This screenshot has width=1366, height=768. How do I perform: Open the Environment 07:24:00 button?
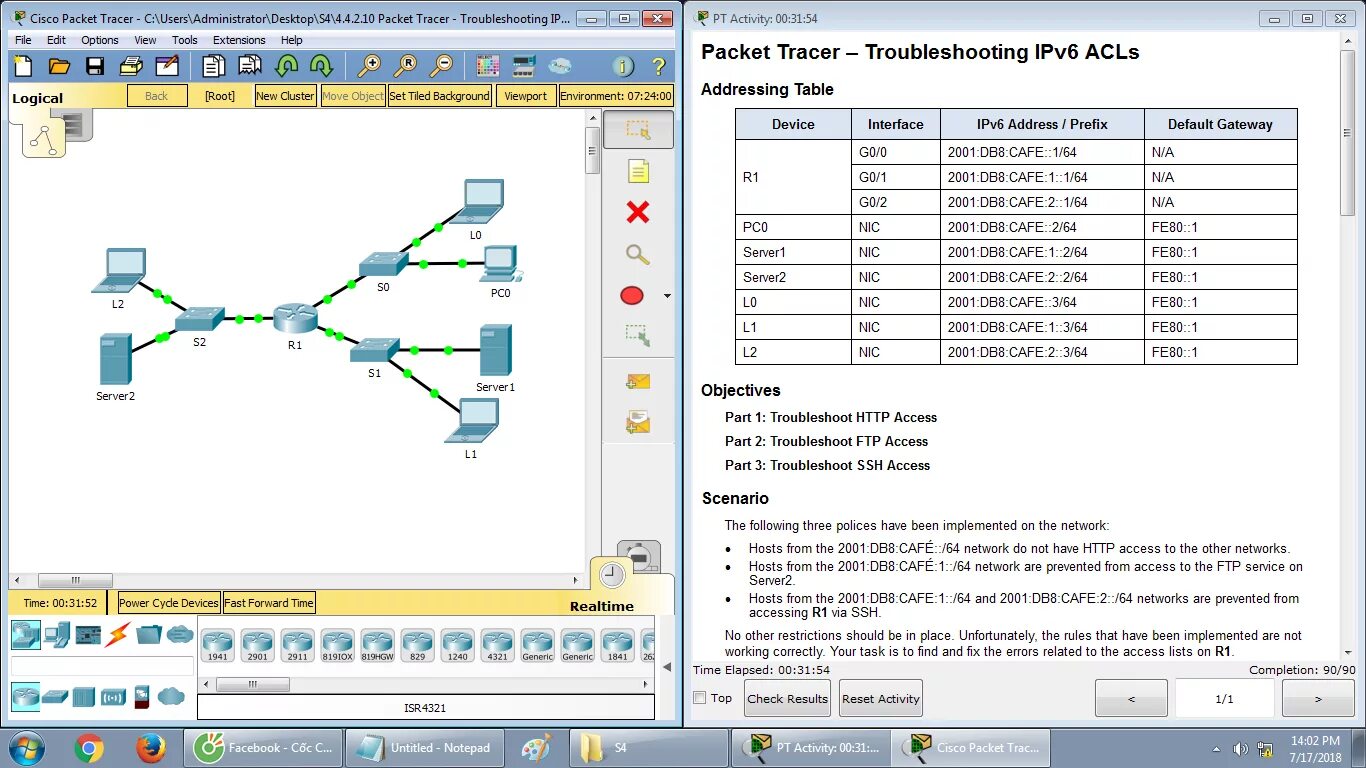pos(616,96)
